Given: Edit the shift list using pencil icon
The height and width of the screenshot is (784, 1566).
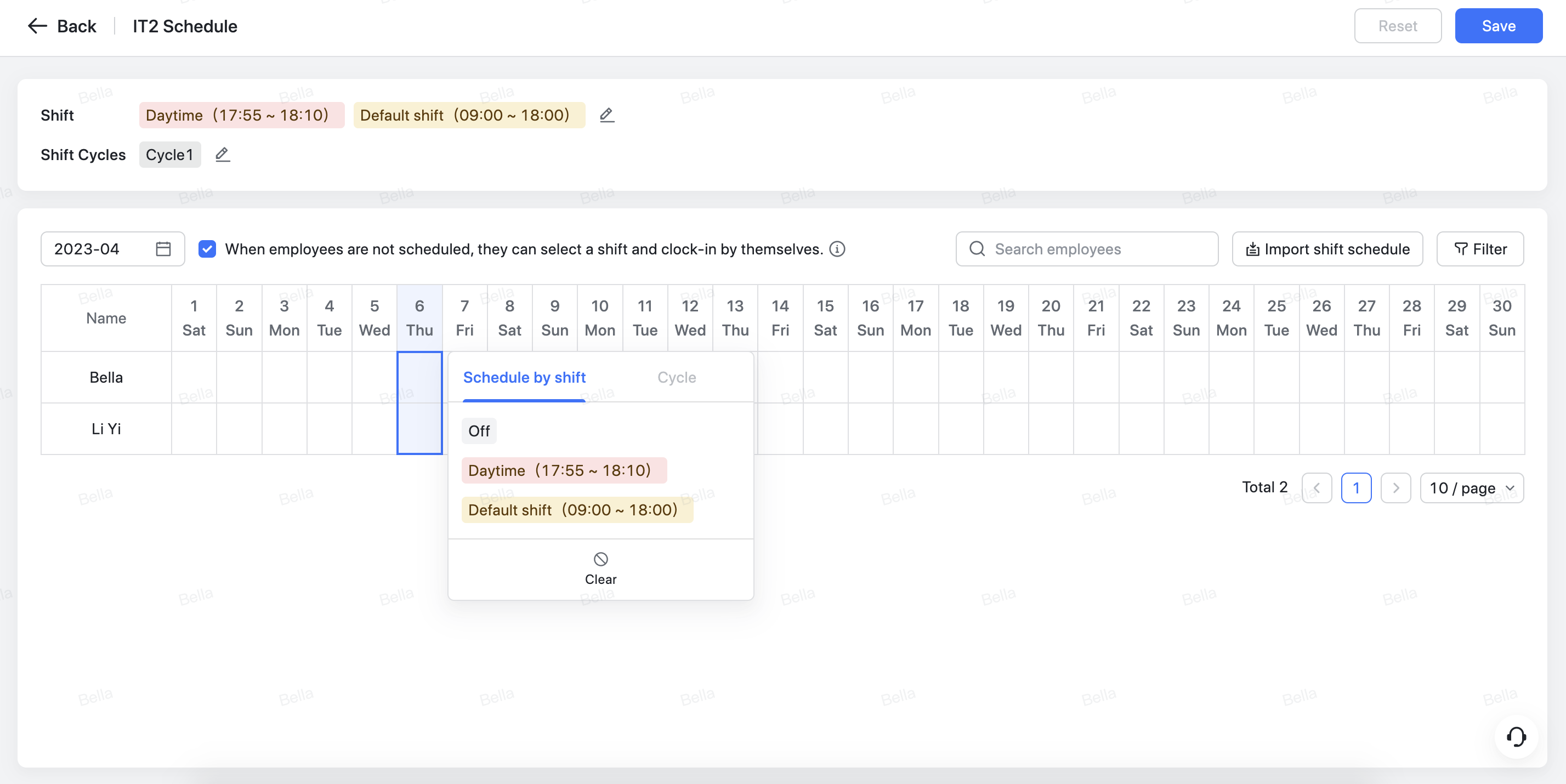Looking at the screenshot, I should (606, 115).
